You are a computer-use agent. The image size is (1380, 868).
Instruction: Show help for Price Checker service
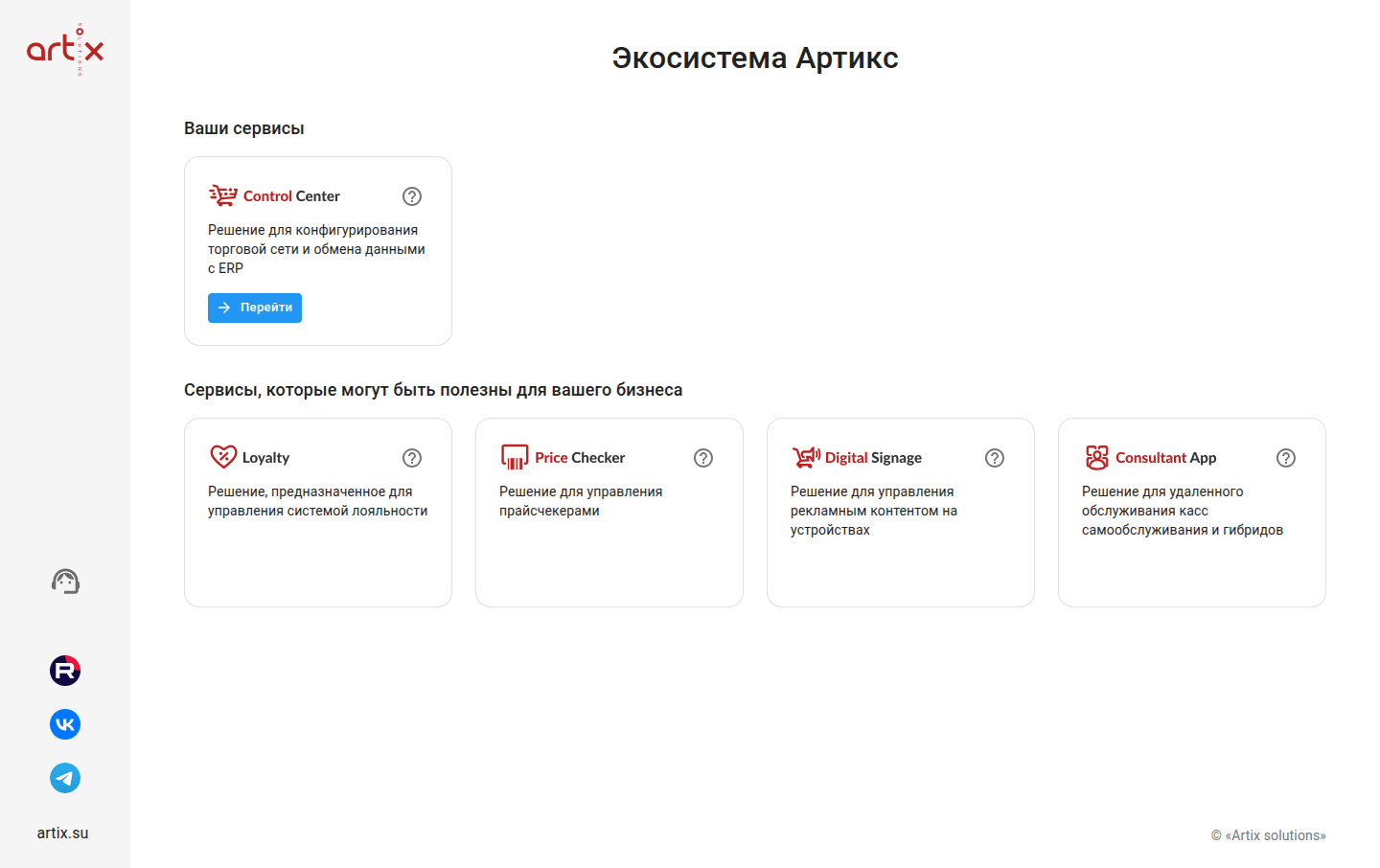[703, 458]
